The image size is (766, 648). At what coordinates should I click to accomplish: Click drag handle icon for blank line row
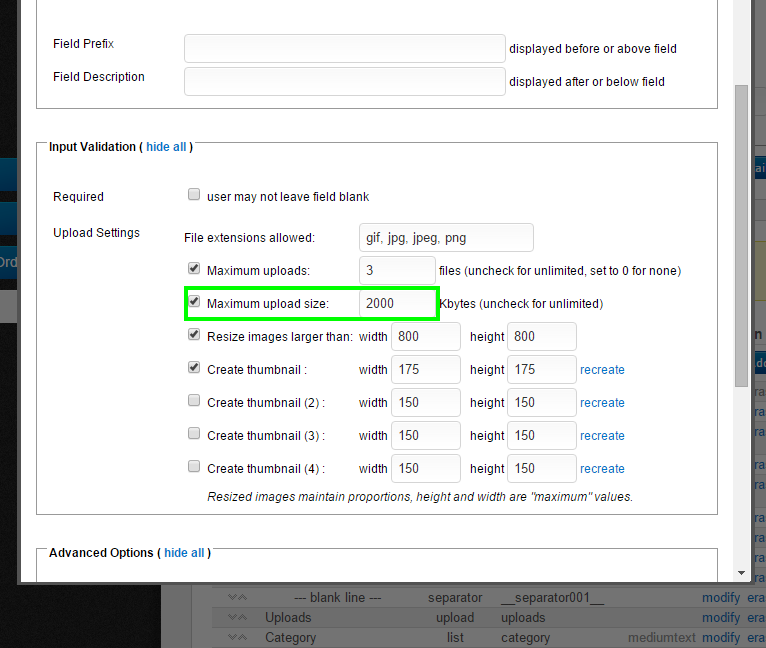237,598
